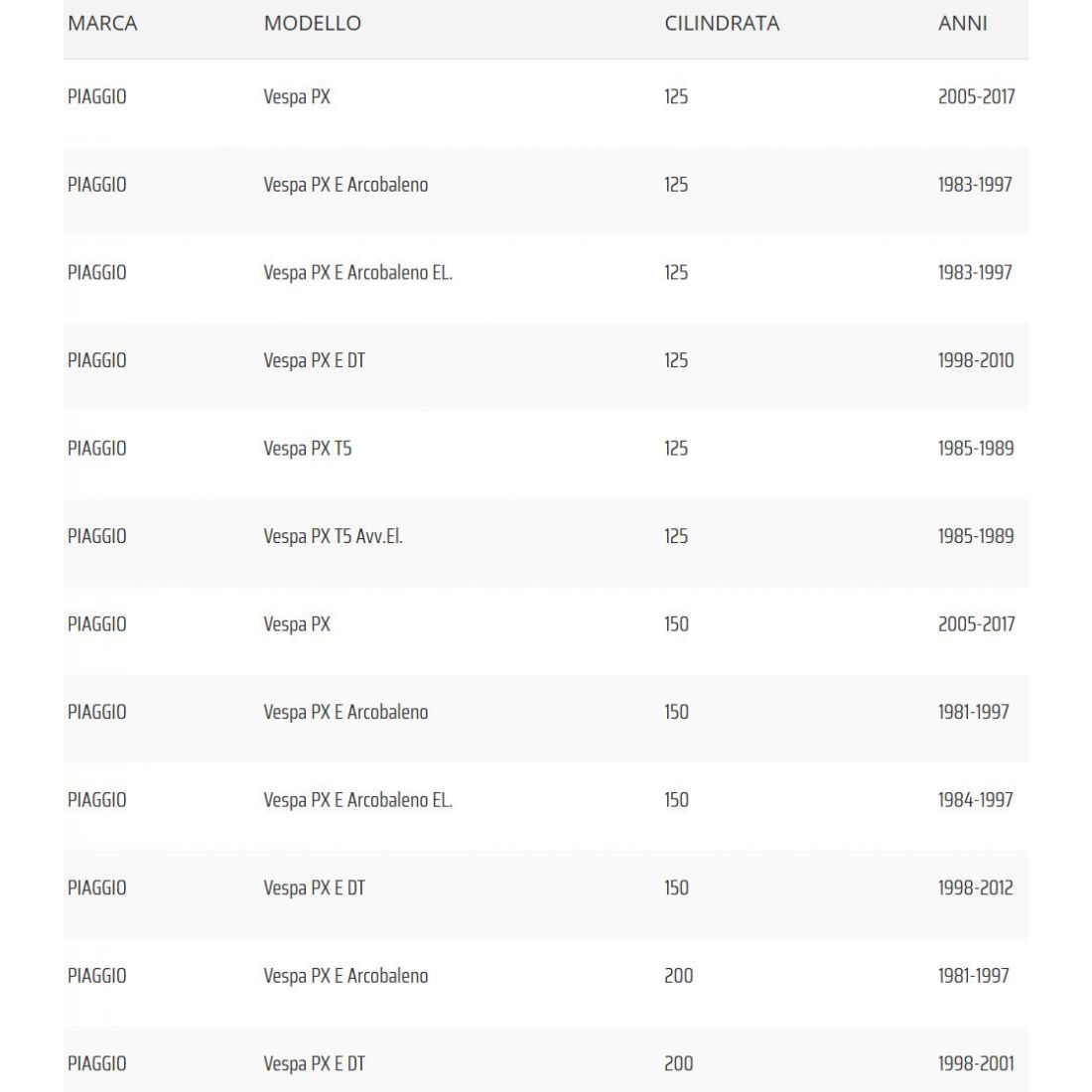The height and width of the screenshot is (1092, 1092).
Task: Click the MARCA column header
Action: coord(102,23)
